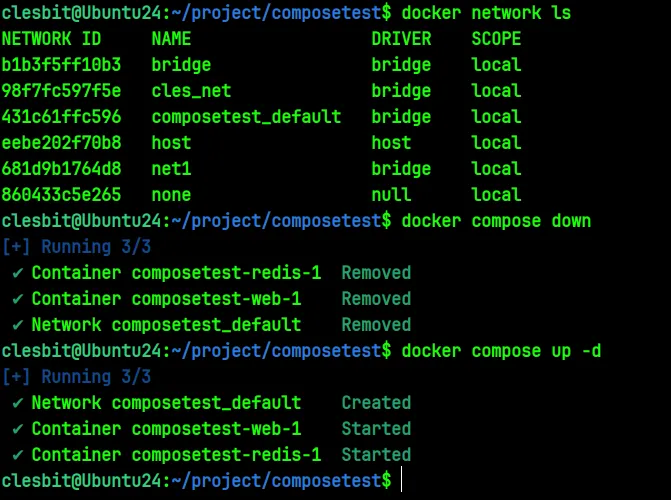
Task: Click the net1 network name
Action: click(171, 169)
